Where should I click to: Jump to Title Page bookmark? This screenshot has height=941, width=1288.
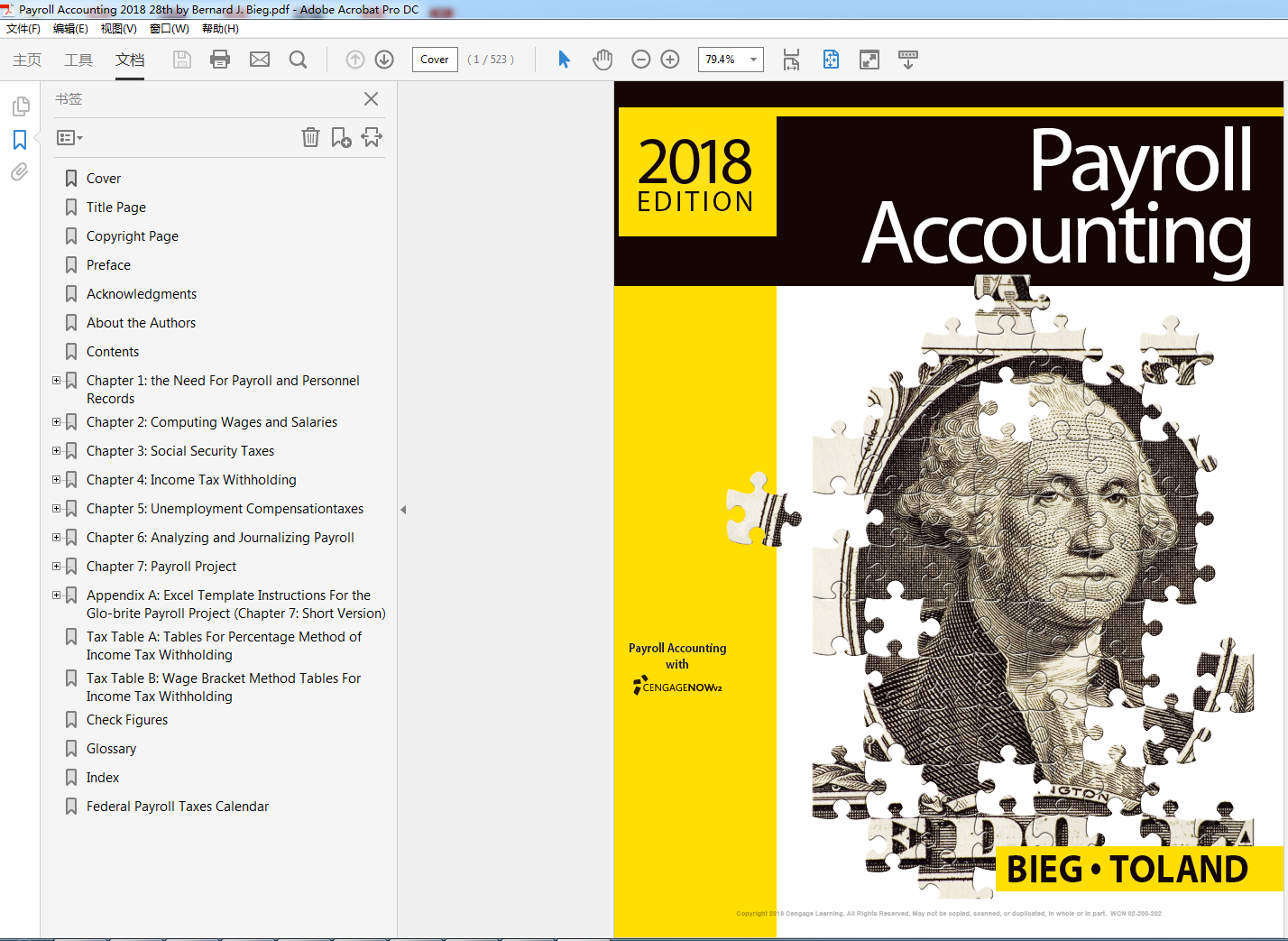[116, 208]
